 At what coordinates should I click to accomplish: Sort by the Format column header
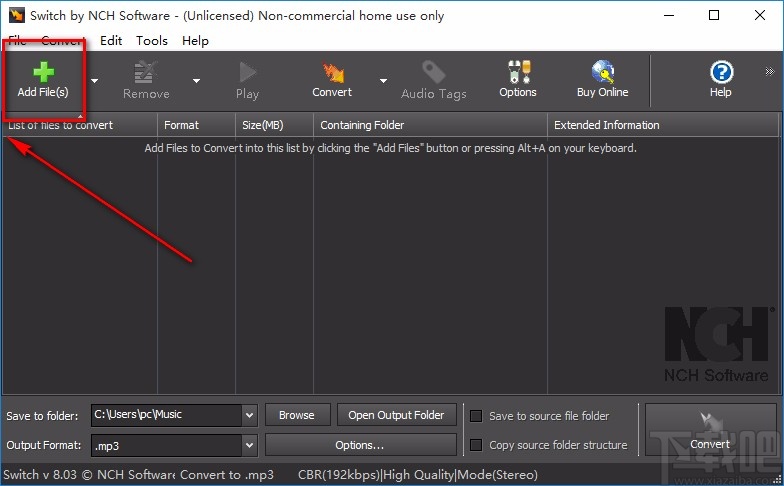pos(196,125)
